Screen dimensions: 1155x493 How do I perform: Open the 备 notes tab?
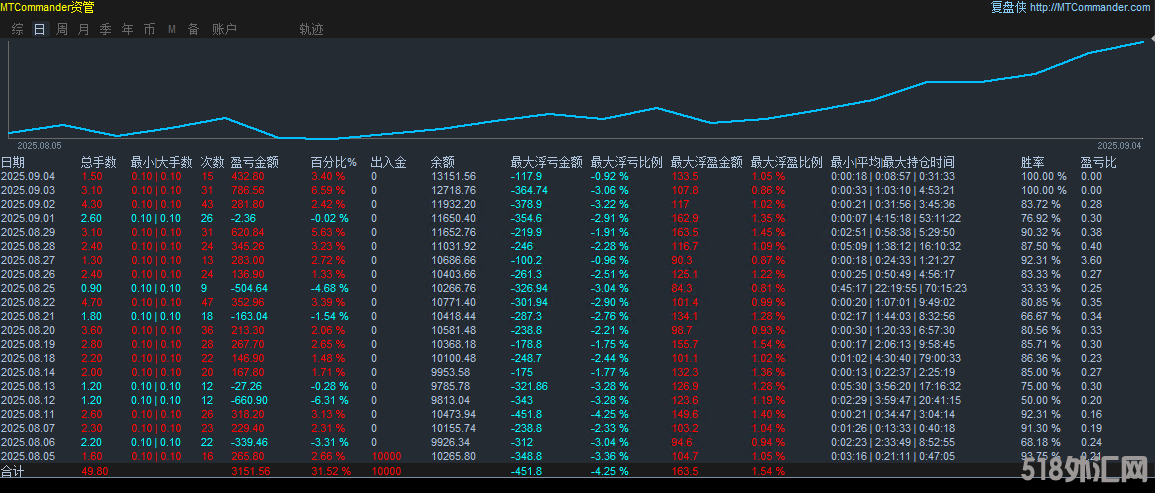click(193, 30)
